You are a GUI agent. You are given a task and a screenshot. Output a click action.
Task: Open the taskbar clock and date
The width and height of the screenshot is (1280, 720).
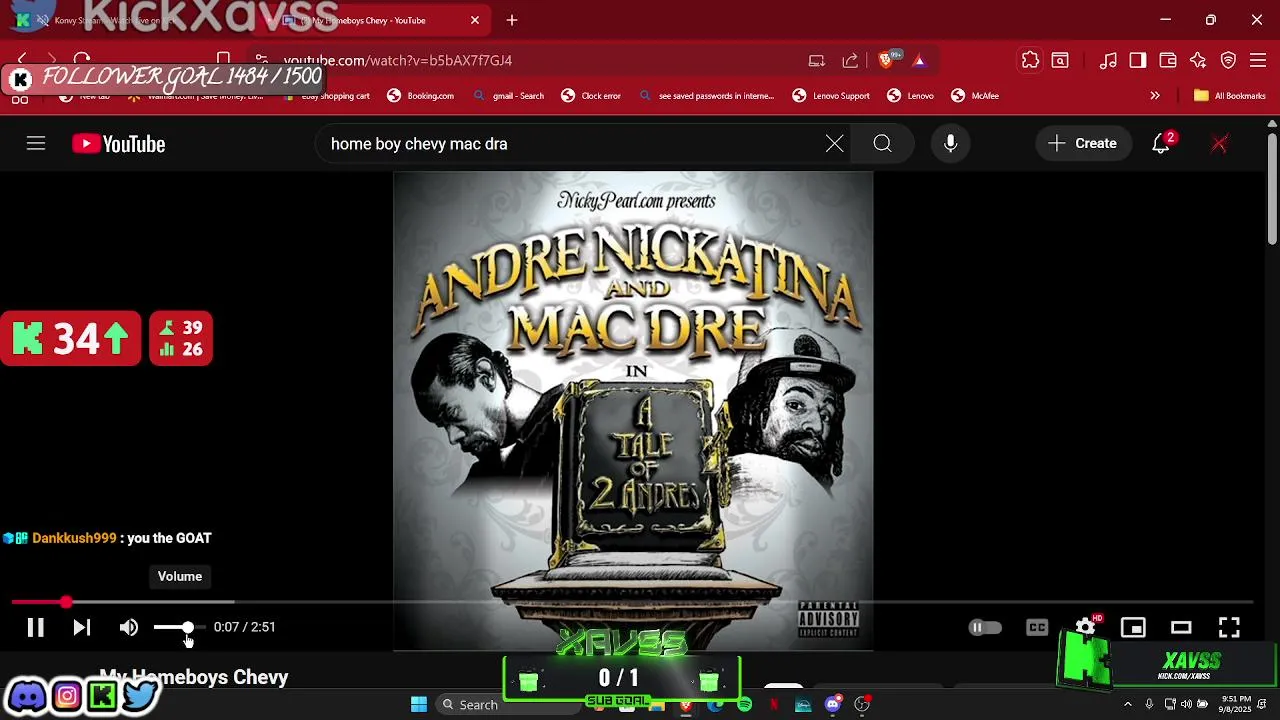tap(1236, 704)
